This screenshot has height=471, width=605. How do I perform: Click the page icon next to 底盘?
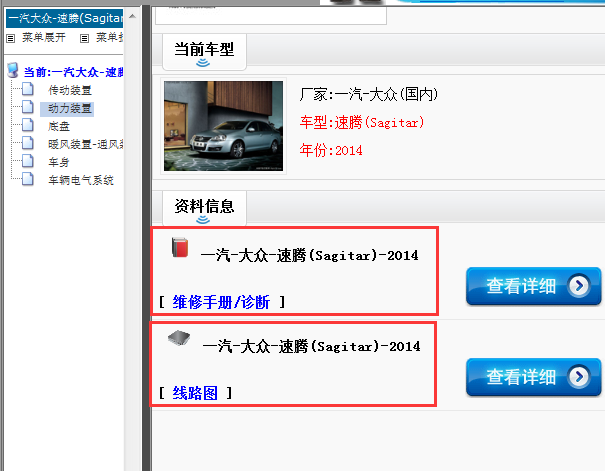[28, 125]
